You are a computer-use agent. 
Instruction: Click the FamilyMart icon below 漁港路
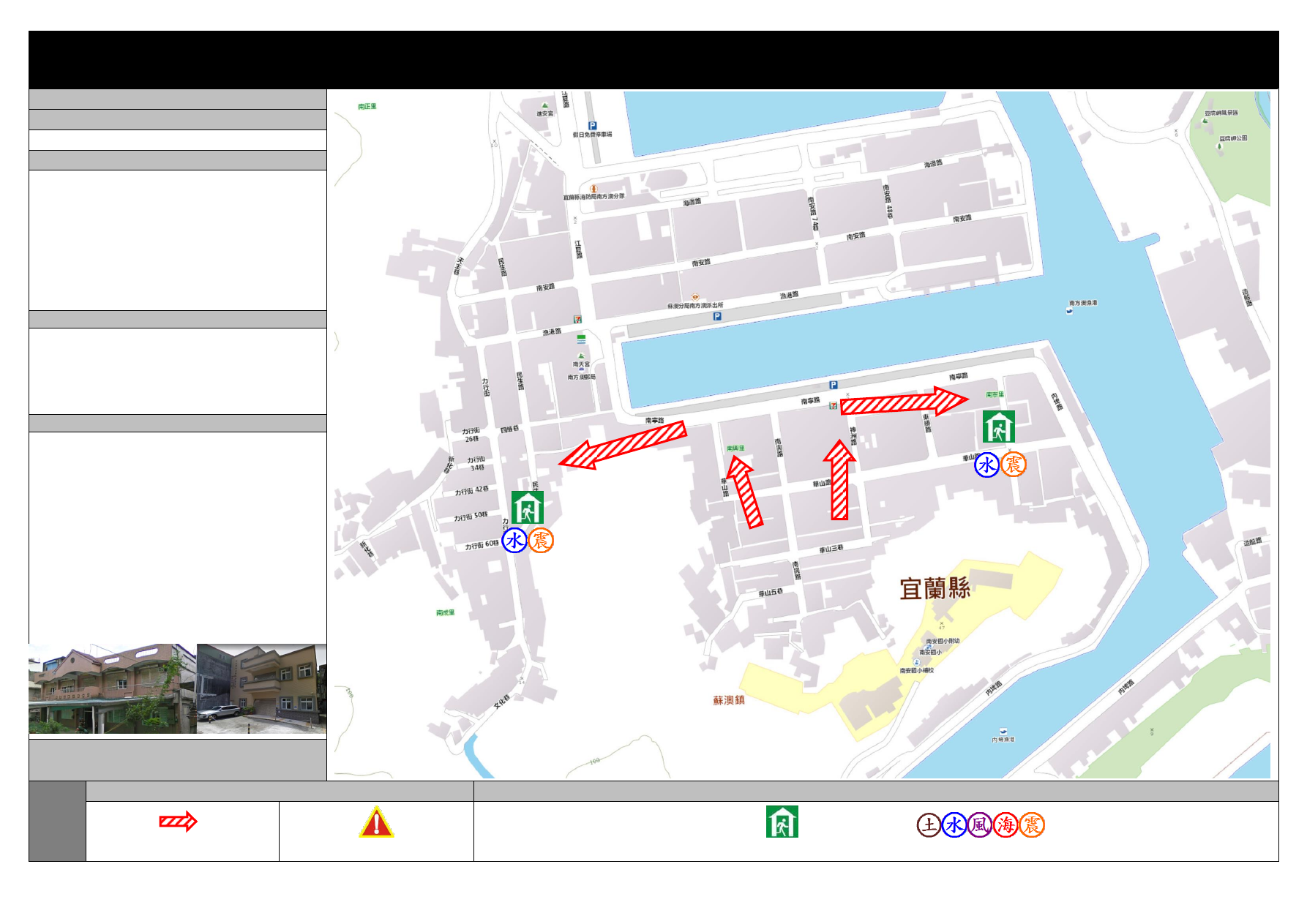coord(581,339)
